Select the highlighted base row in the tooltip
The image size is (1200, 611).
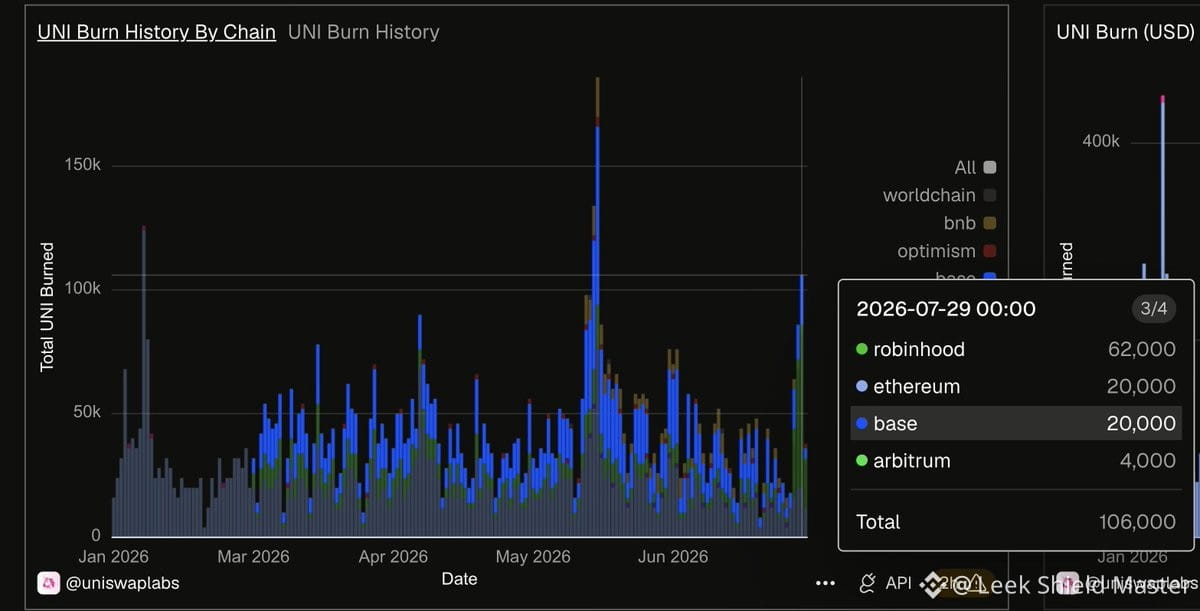(1016, 424)
